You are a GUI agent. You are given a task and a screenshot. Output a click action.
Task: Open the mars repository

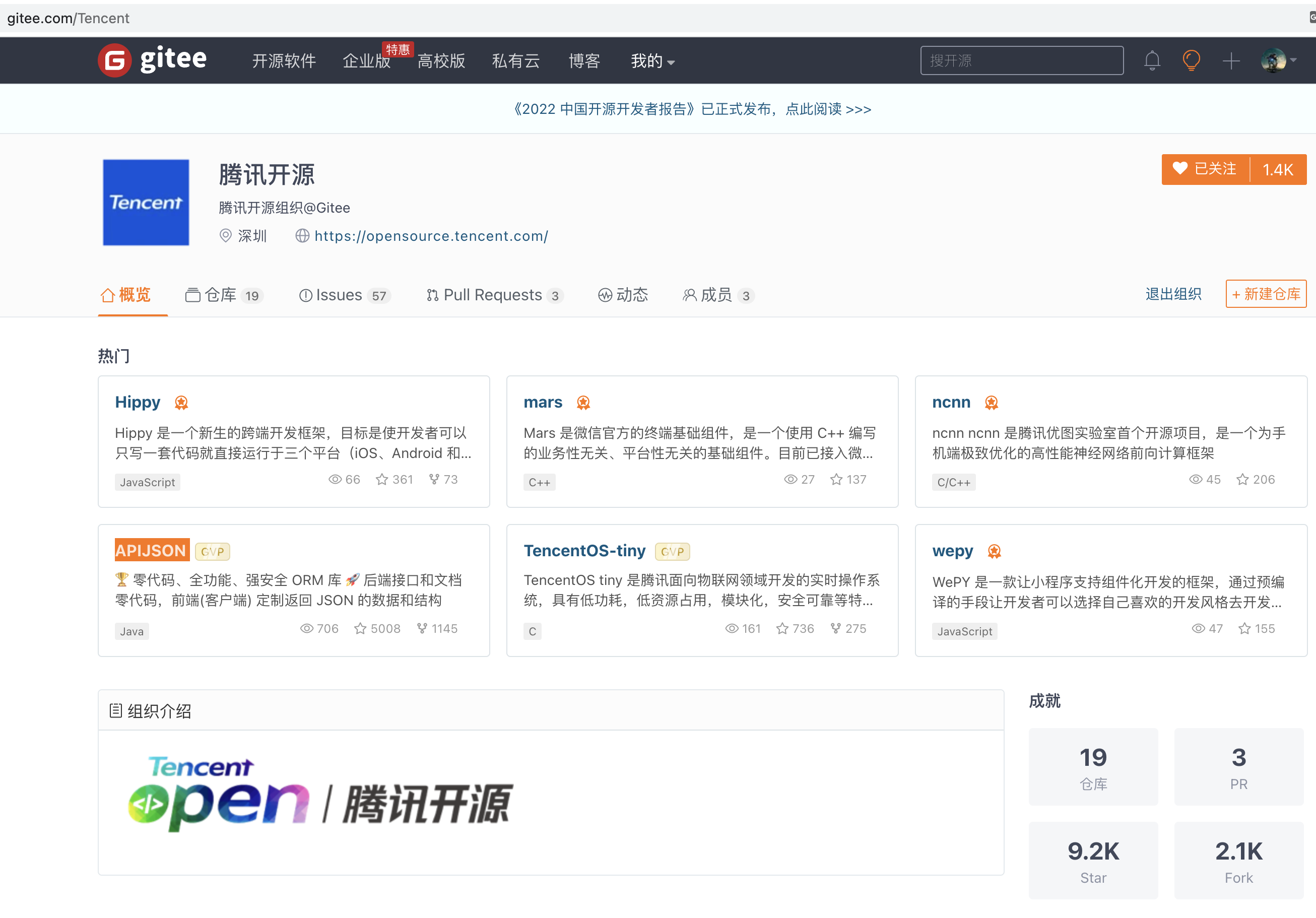pos(543,402)
